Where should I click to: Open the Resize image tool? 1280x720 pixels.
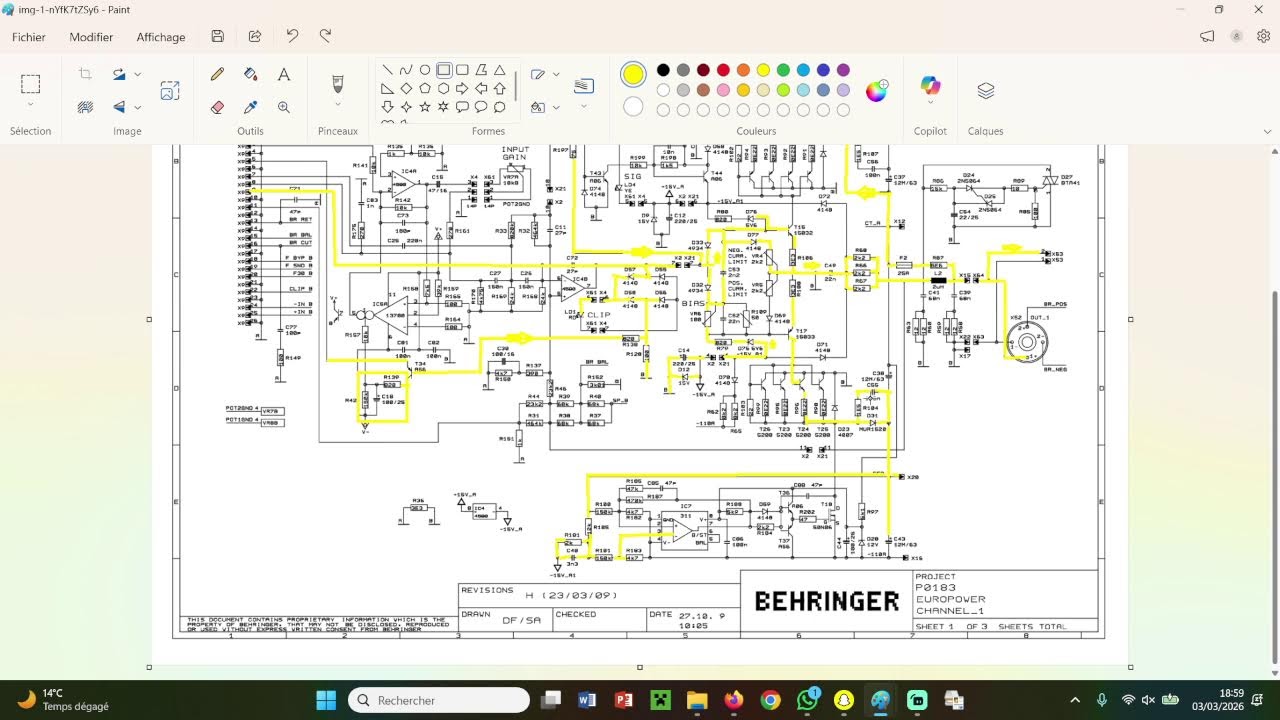click(x=170, y=91)
